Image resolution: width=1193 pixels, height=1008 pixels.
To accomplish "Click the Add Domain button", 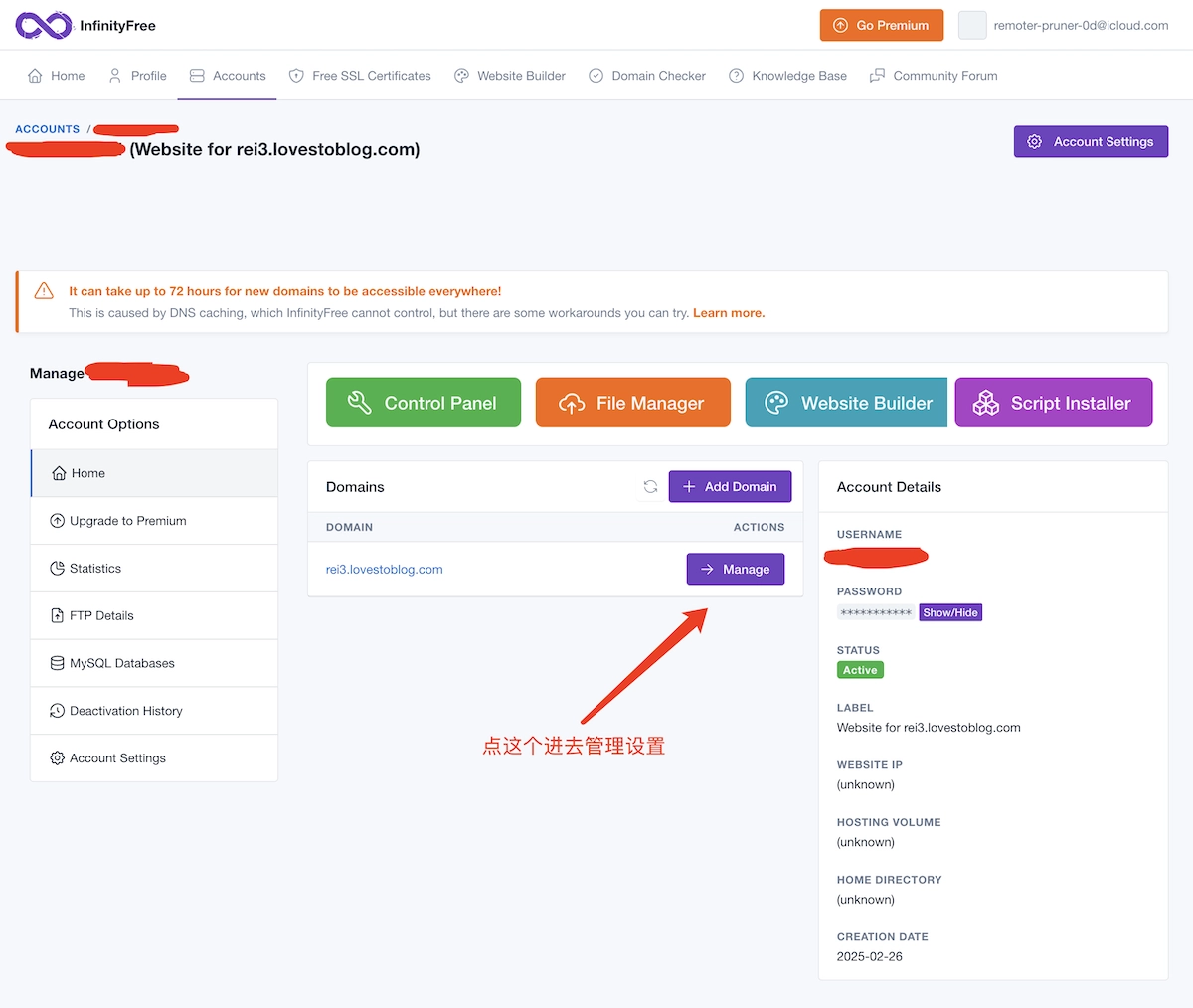I will point(730,487).
